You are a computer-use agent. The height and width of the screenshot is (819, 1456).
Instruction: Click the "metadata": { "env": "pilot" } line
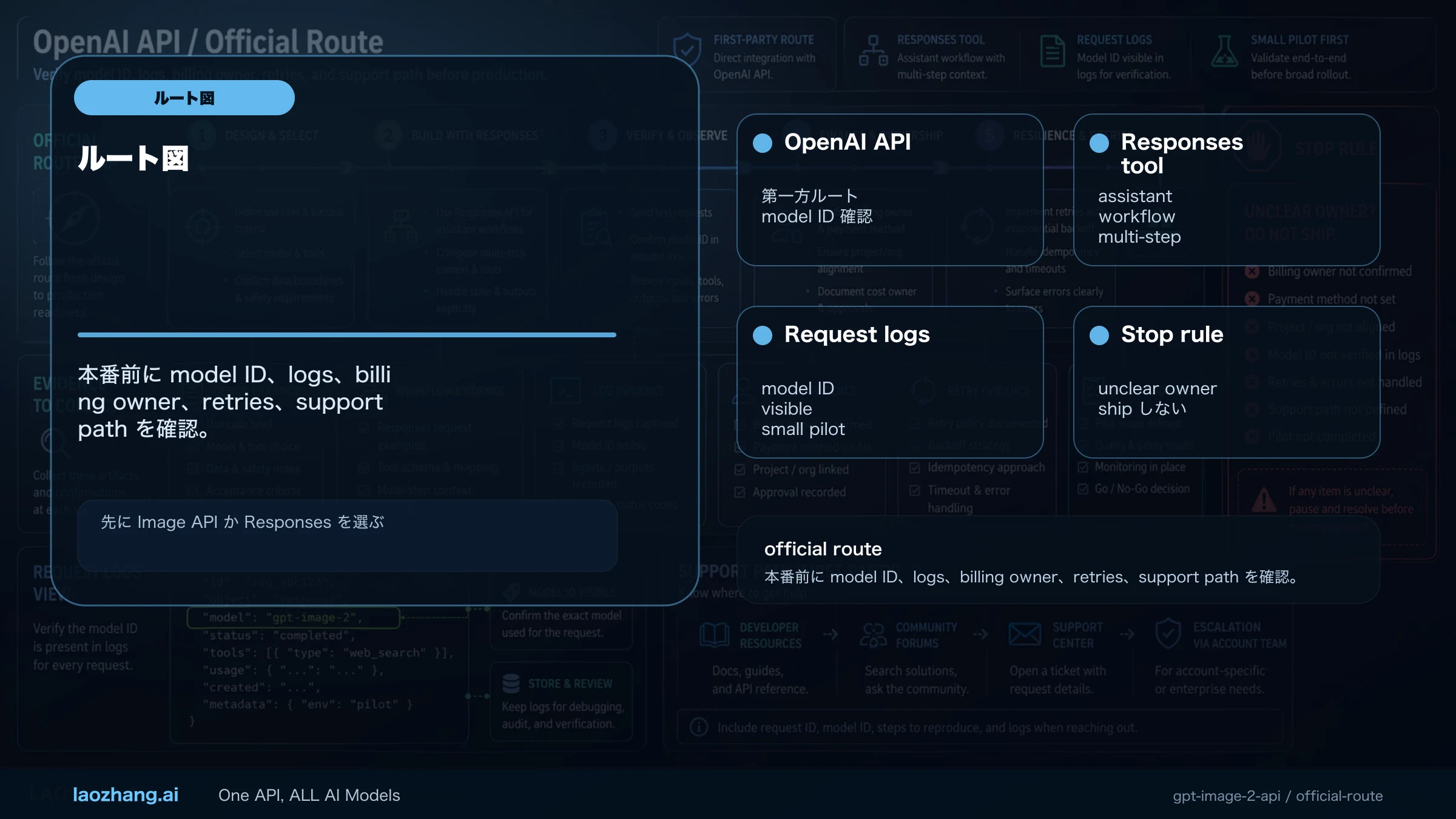pyautogui.click(x=308, y=704)
